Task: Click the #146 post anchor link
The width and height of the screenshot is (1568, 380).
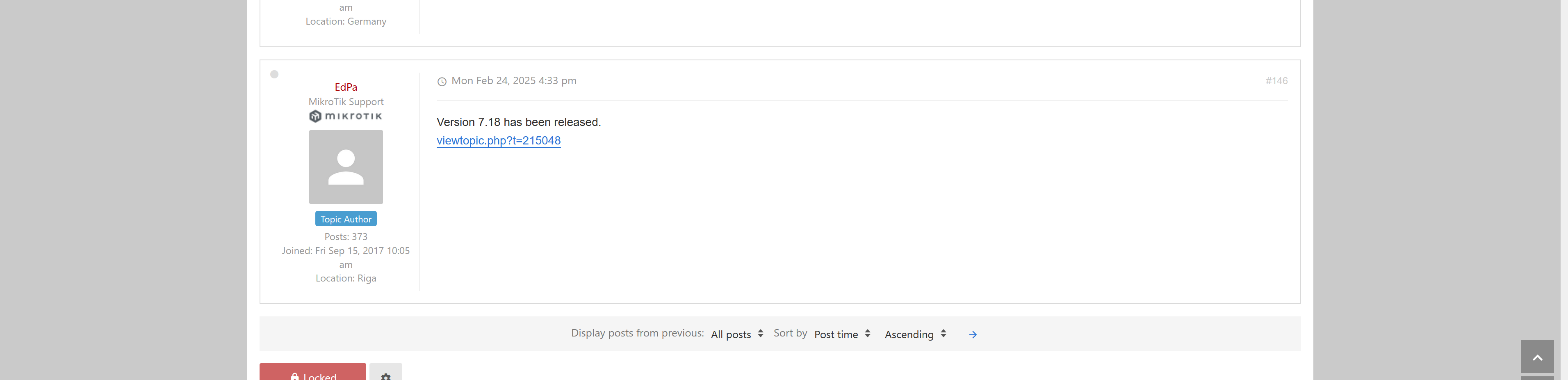Action: 1276,80
